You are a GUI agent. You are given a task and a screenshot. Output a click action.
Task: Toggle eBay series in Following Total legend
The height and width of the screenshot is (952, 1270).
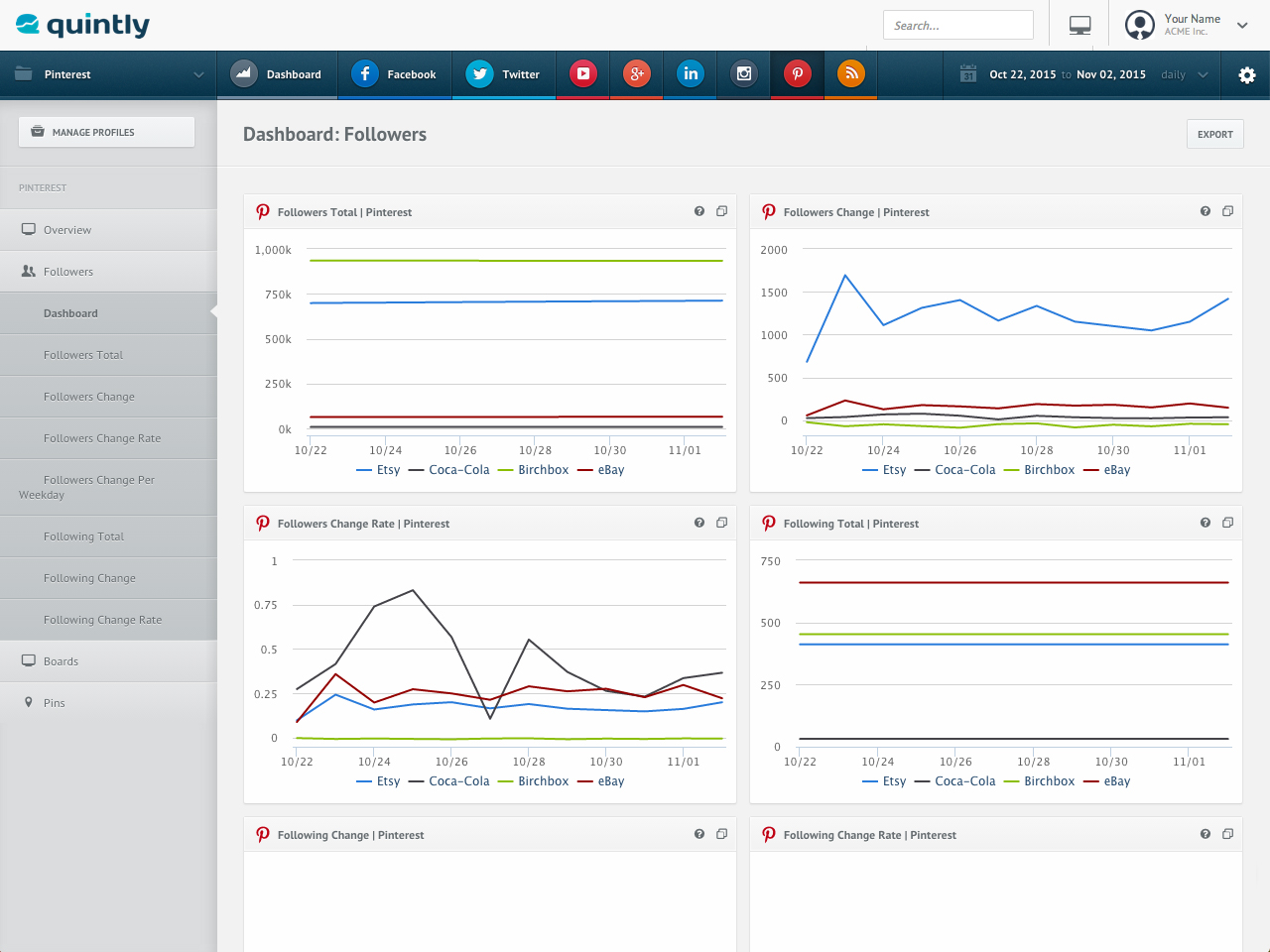[1106, 781]
